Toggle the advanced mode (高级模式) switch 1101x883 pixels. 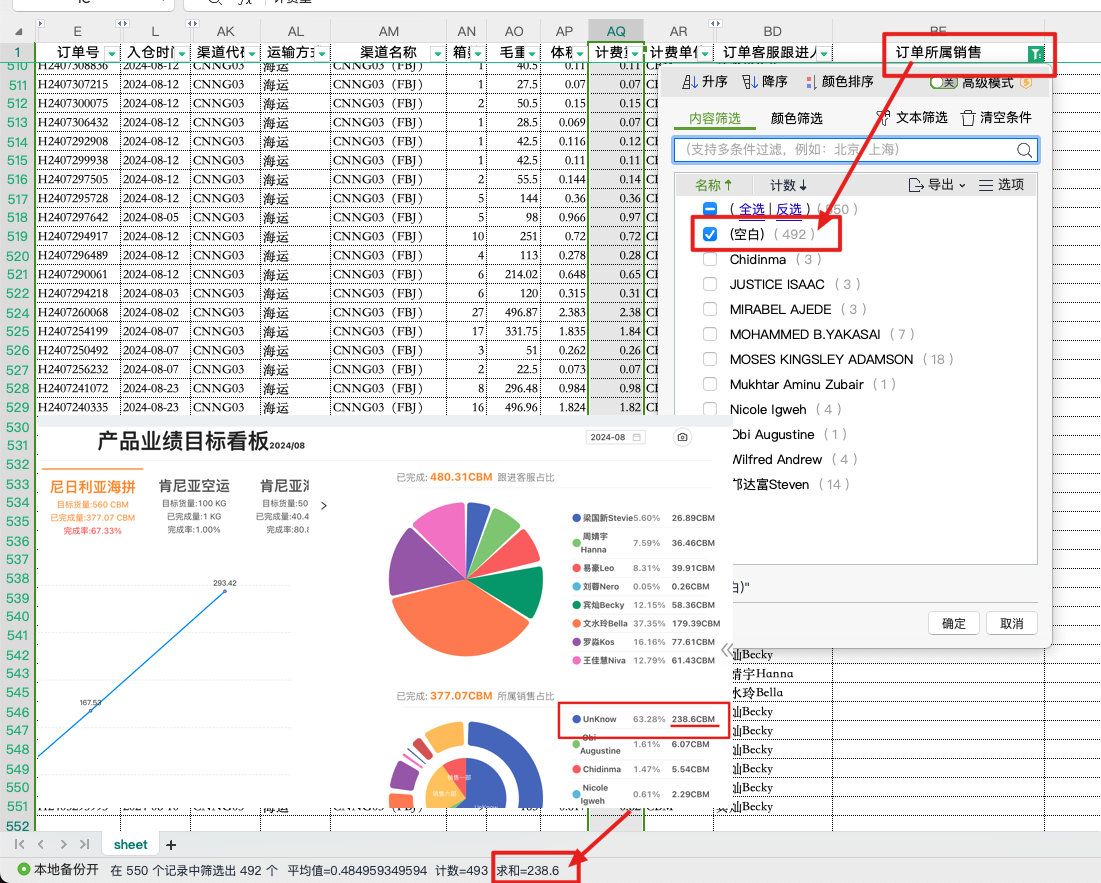pos(943,82)
